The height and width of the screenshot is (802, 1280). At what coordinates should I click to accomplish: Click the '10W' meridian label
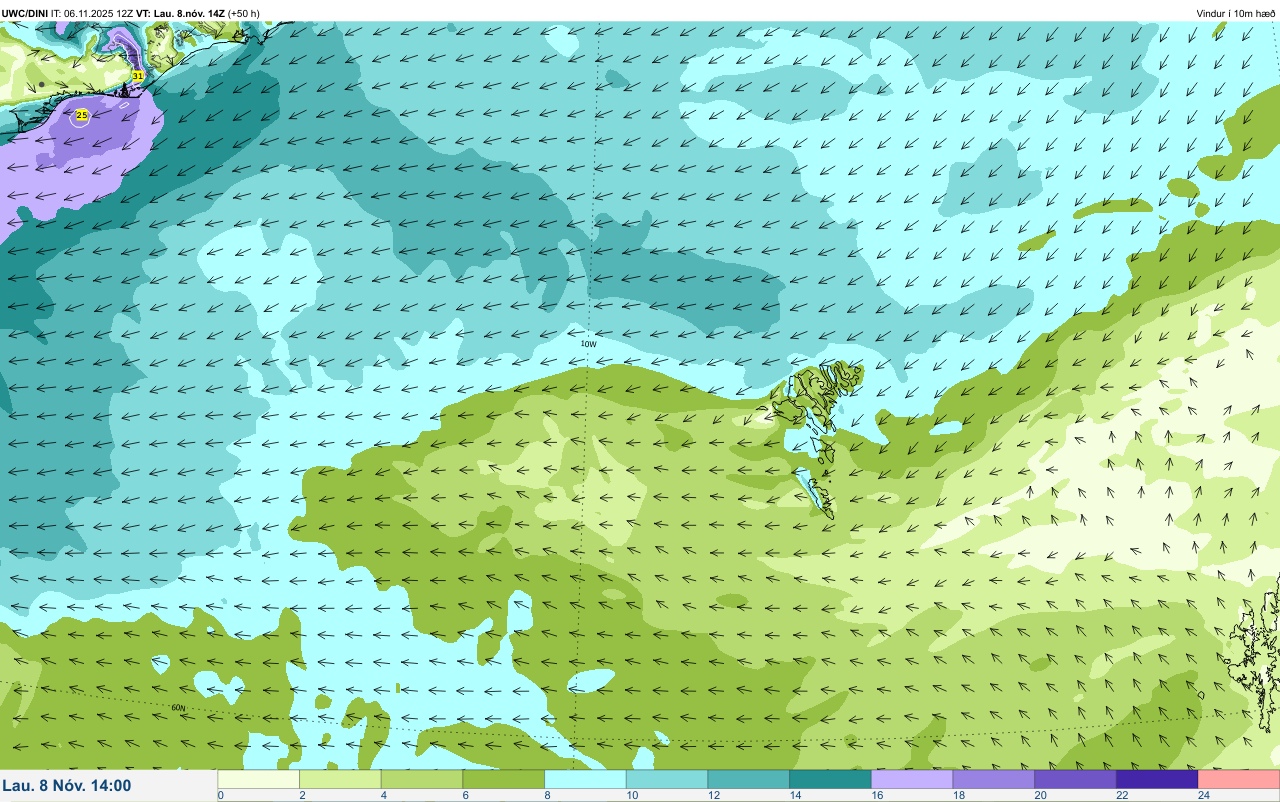[x=588, y=344]
